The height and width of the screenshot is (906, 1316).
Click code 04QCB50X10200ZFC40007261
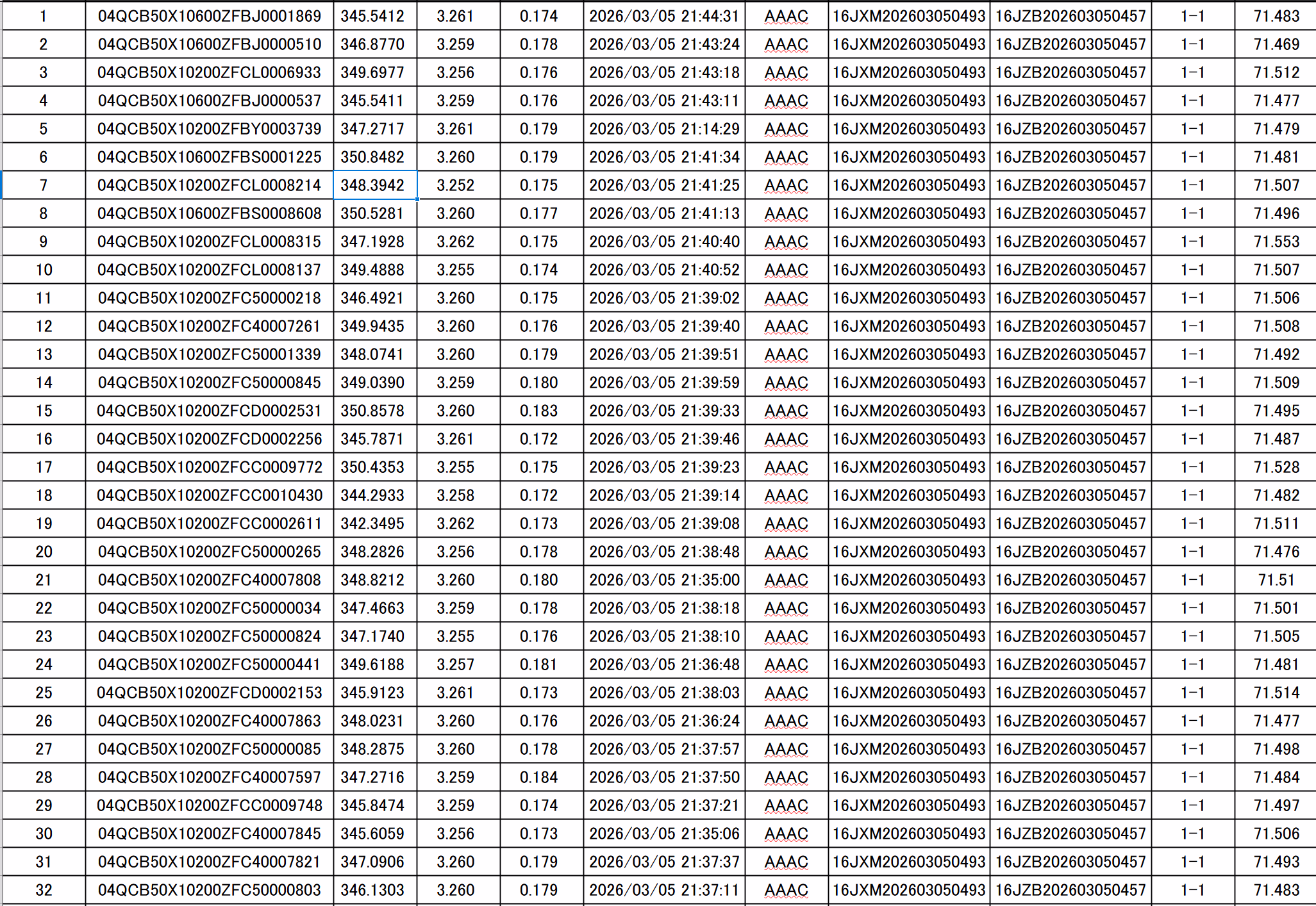pyautogui.click(x=210, y=326)
